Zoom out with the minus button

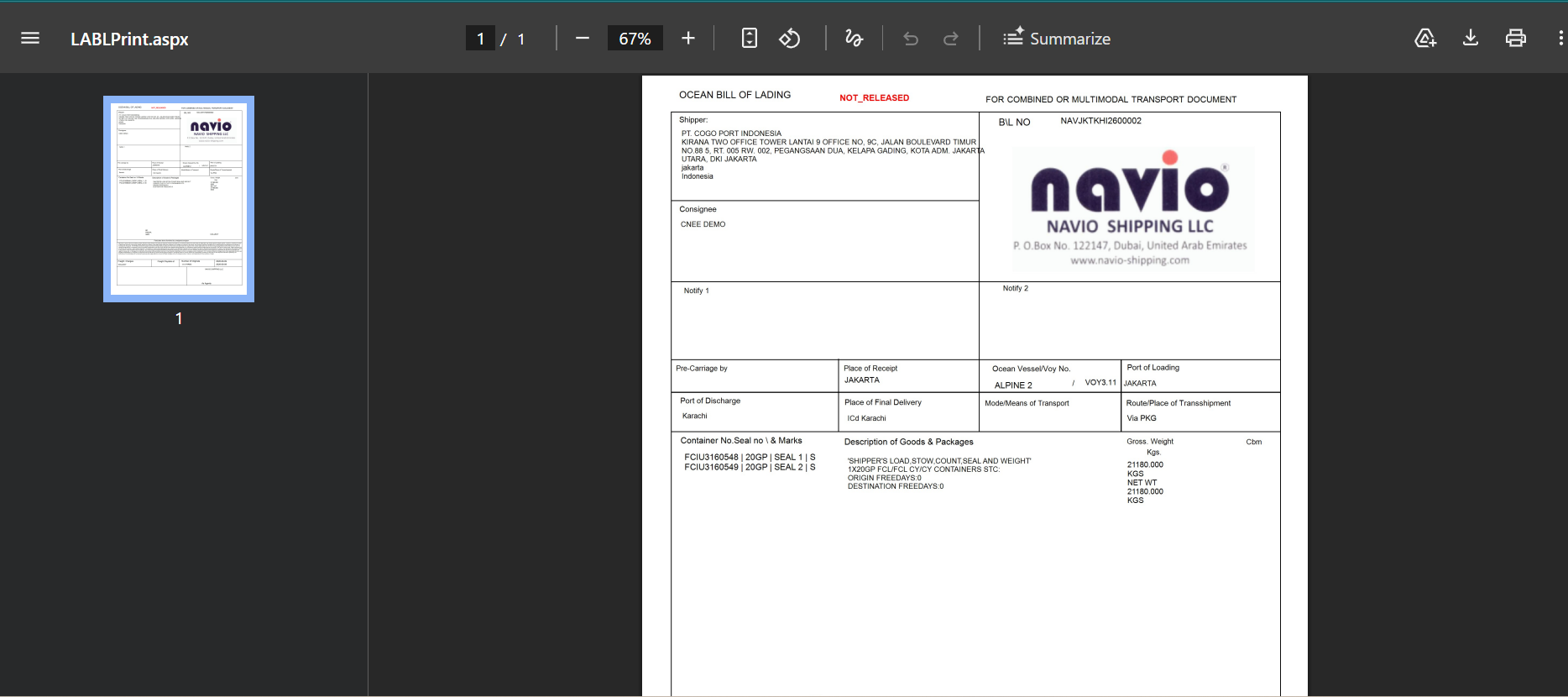tap(582, 38)
